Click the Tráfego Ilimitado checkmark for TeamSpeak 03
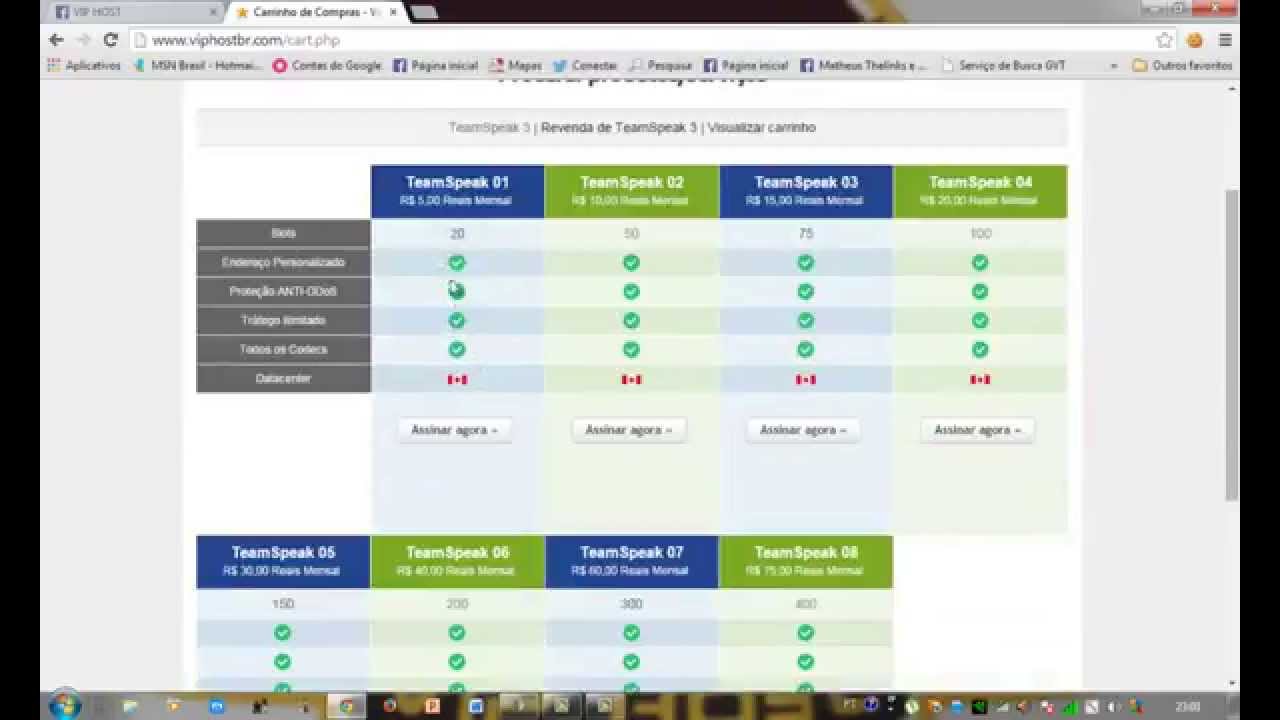 [806, 321]
